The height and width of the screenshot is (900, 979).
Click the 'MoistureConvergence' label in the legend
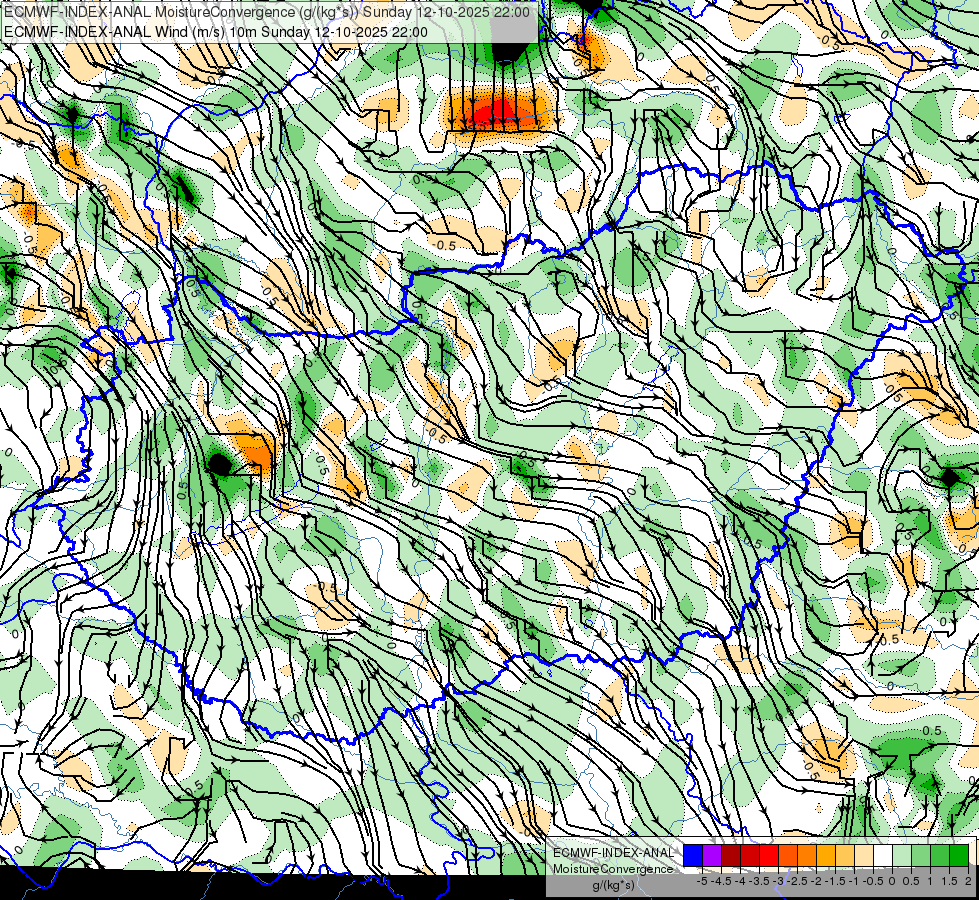coord(613,869)
